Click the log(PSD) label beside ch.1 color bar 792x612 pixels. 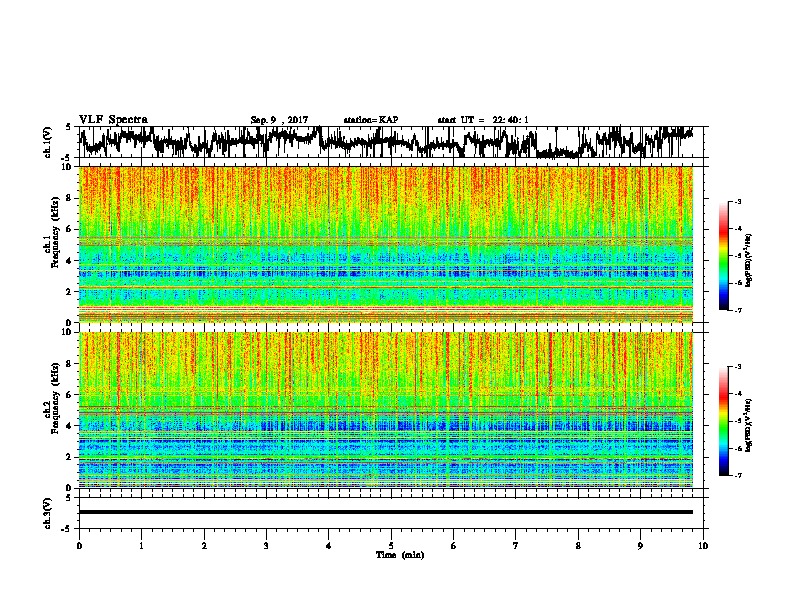click(x=749, y=260)
